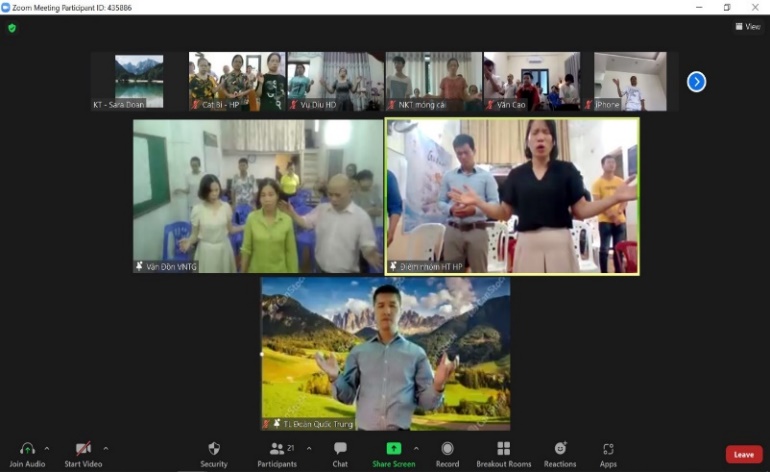Click red Leave meeting button

click(x=744, y=454)
